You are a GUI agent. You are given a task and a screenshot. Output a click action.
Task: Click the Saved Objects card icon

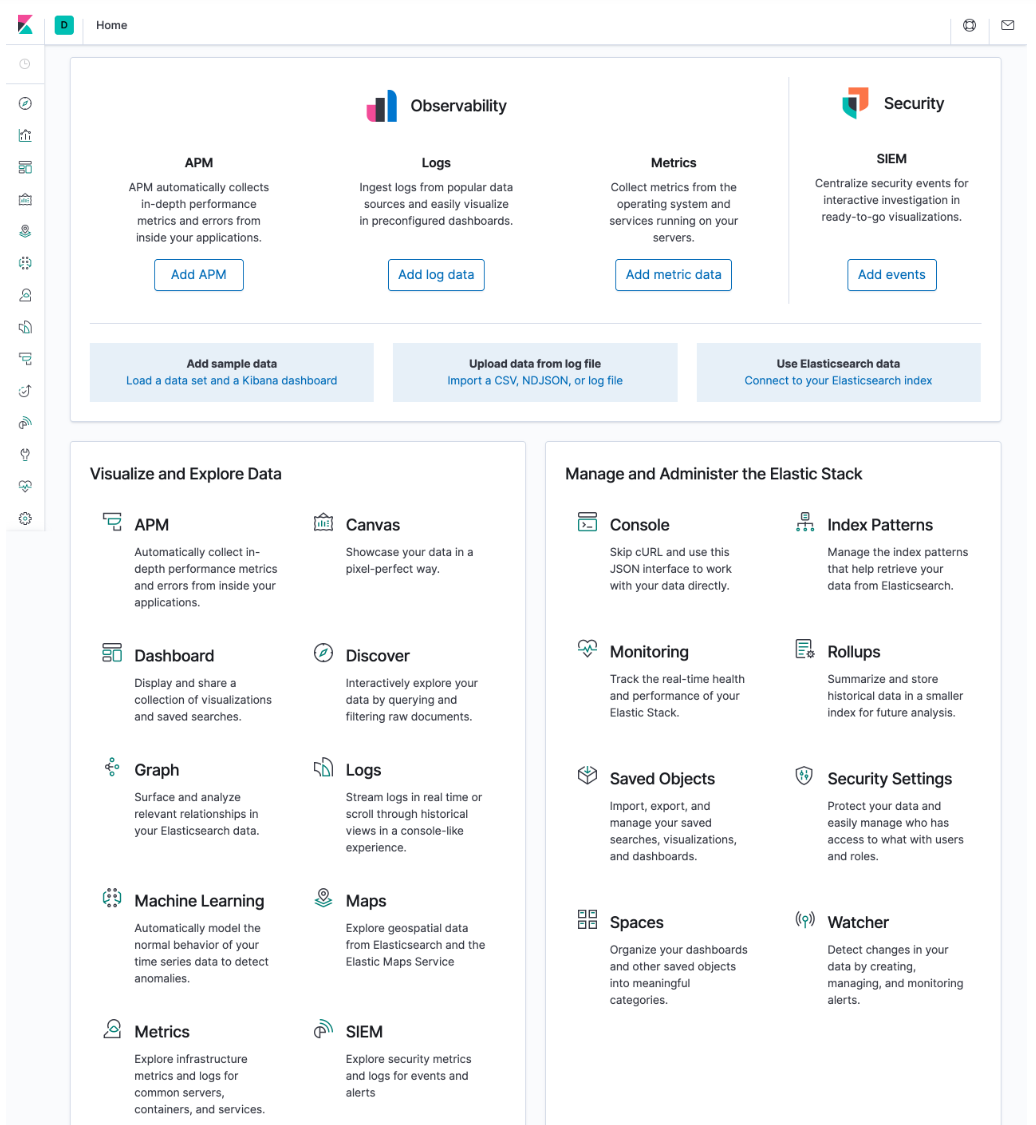pyautogui.click(x=588, y=775)
